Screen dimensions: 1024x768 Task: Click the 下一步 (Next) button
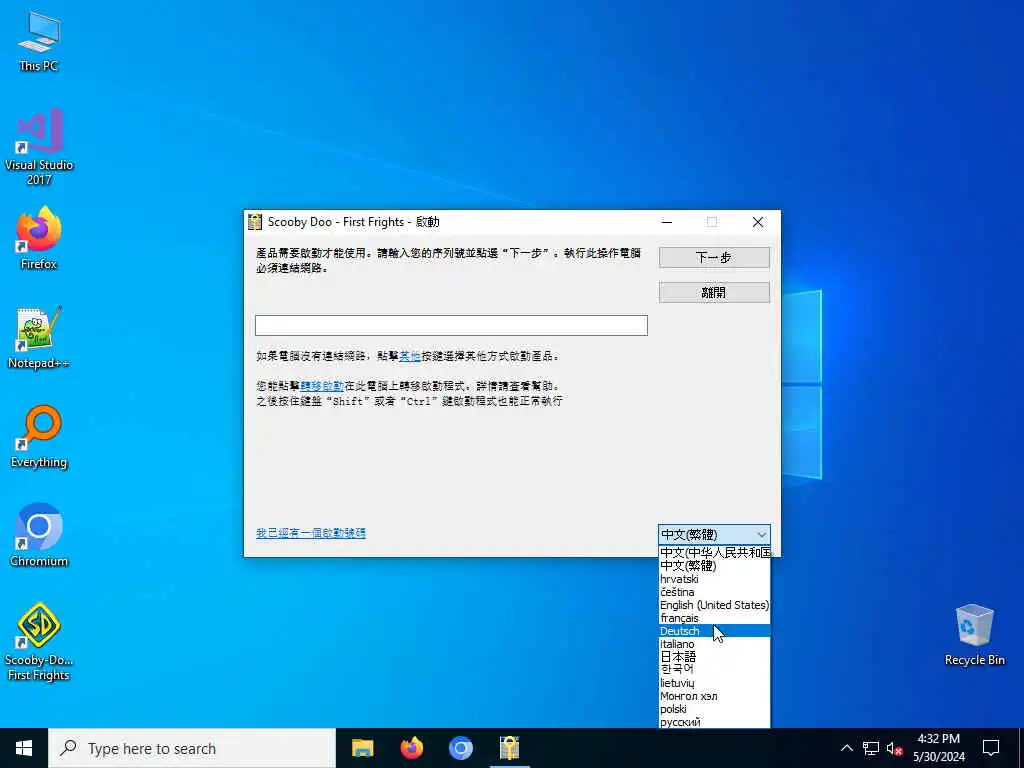714,257
